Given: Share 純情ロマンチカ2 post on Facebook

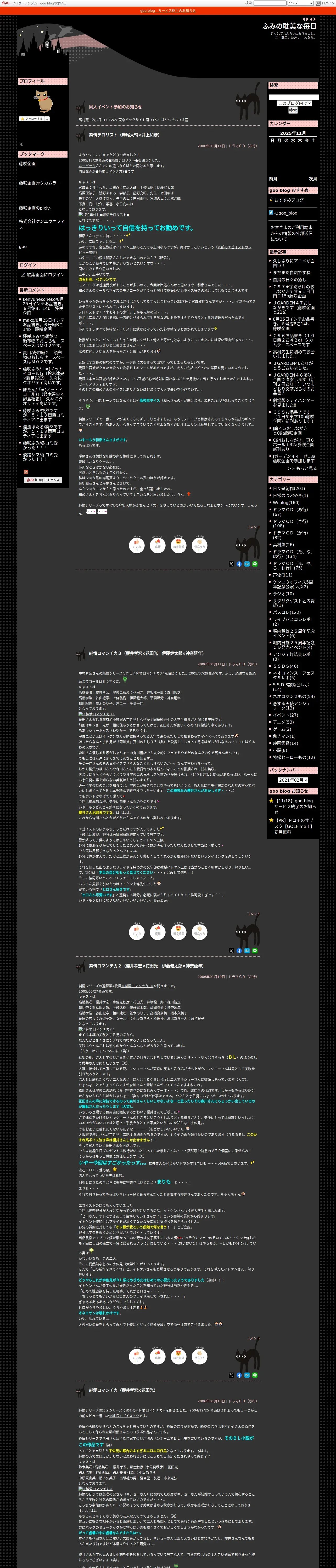Looking at the screenshot, I should click(239, 1375).
